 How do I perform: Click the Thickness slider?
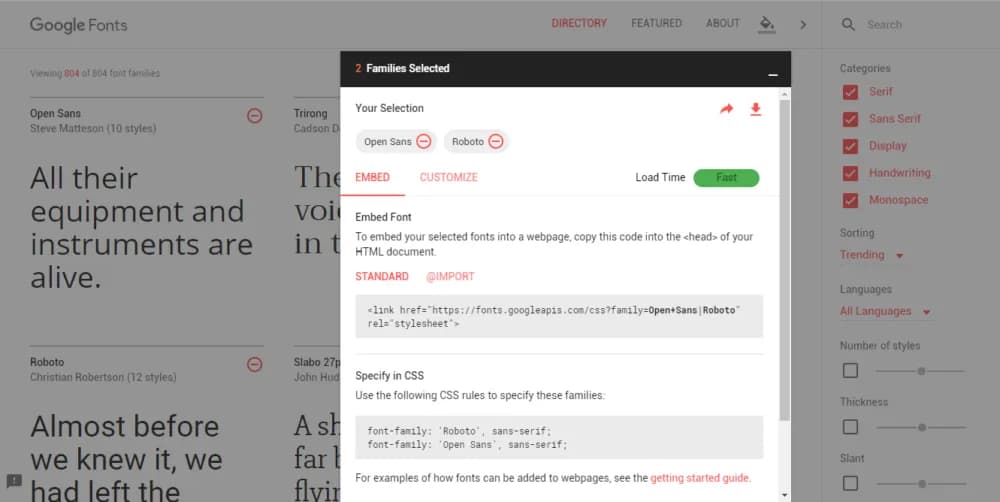920,427
